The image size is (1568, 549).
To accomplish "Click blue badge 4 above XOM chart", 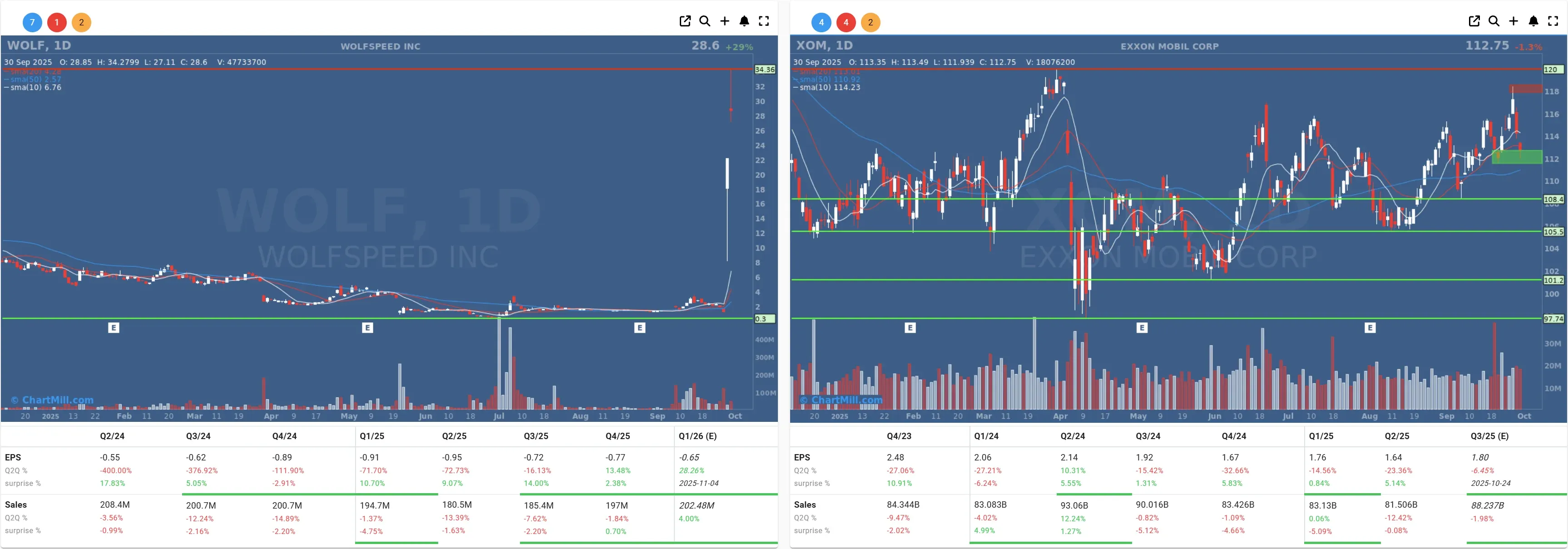I will (821, 23).
